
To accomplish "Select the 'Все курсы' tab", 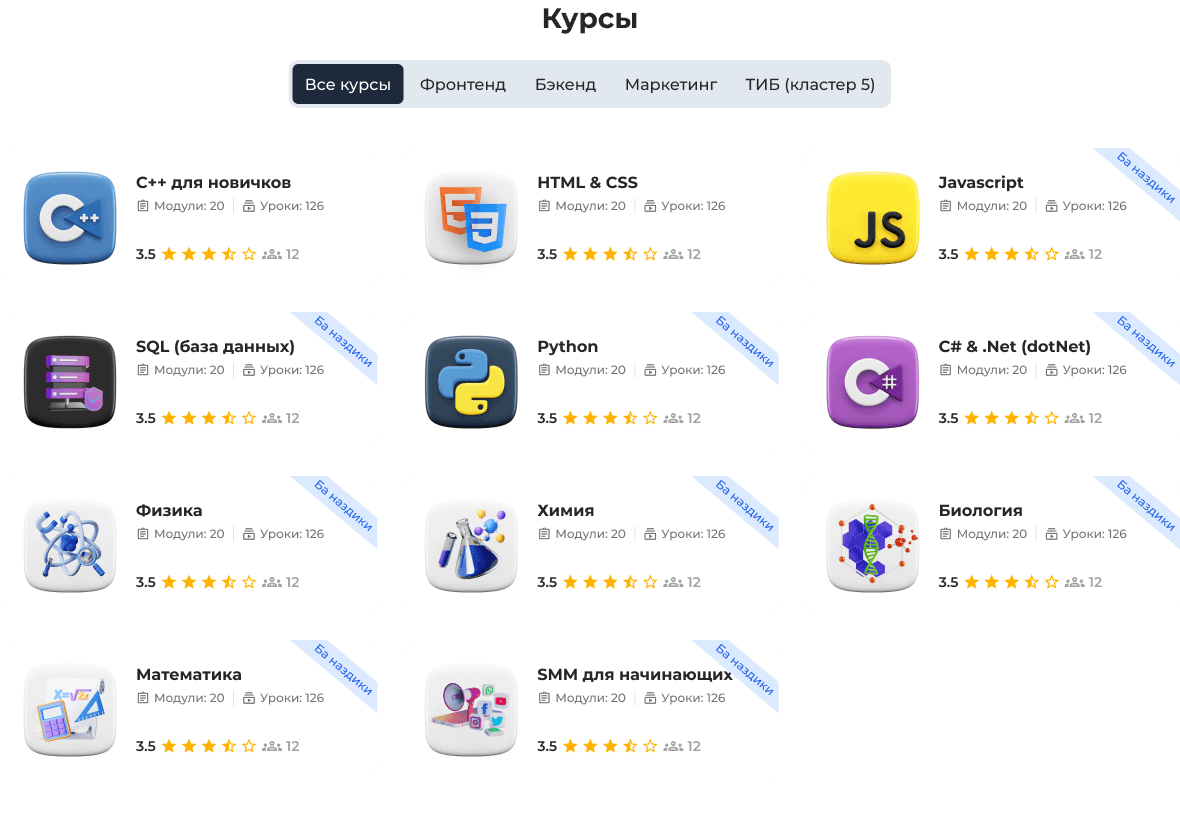I will pyautogui.click(x=348, y=84).
